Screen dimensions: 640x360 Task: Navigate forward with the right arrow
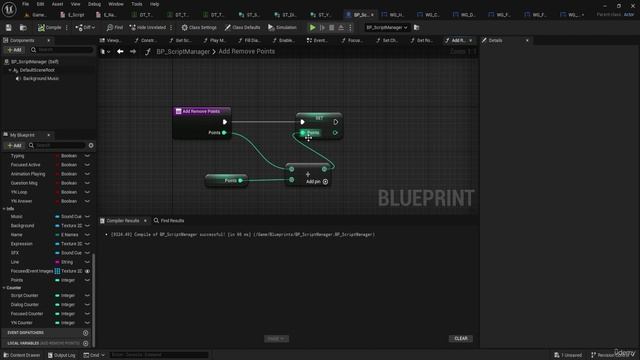tap(133, 52)
